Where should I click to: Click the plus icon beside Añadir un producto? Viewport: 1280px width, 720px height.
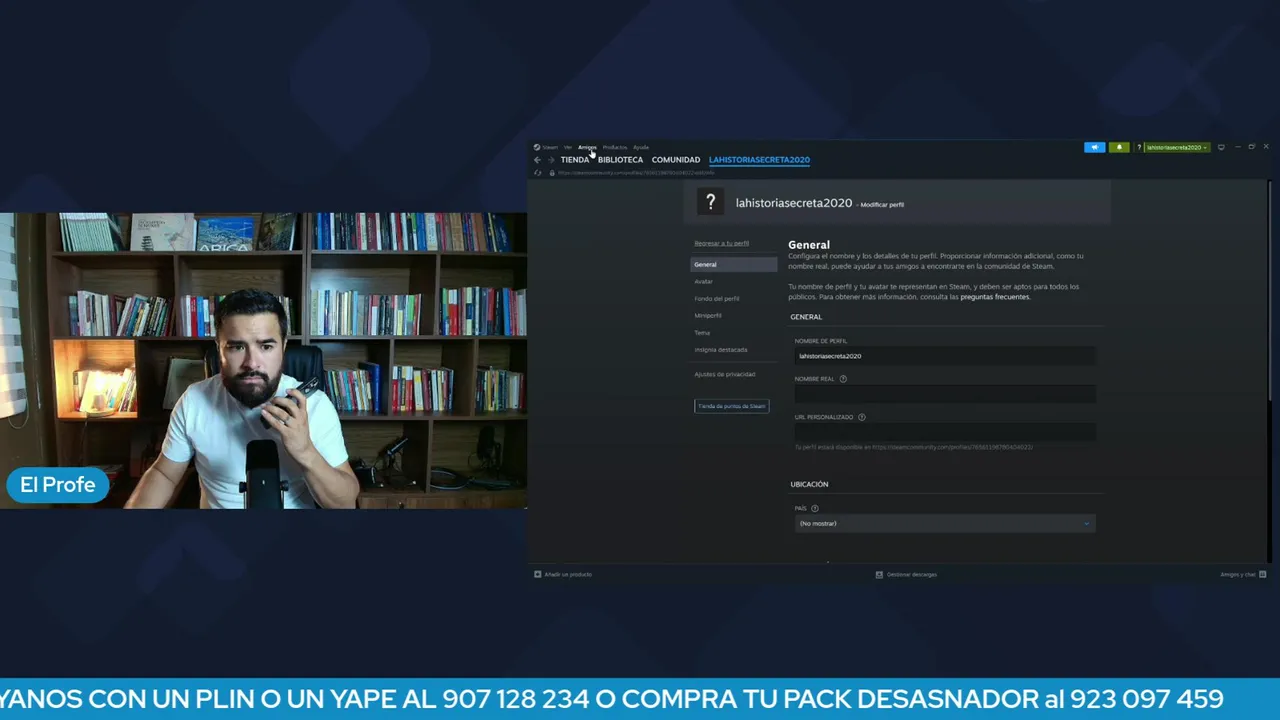coord(537,574)
